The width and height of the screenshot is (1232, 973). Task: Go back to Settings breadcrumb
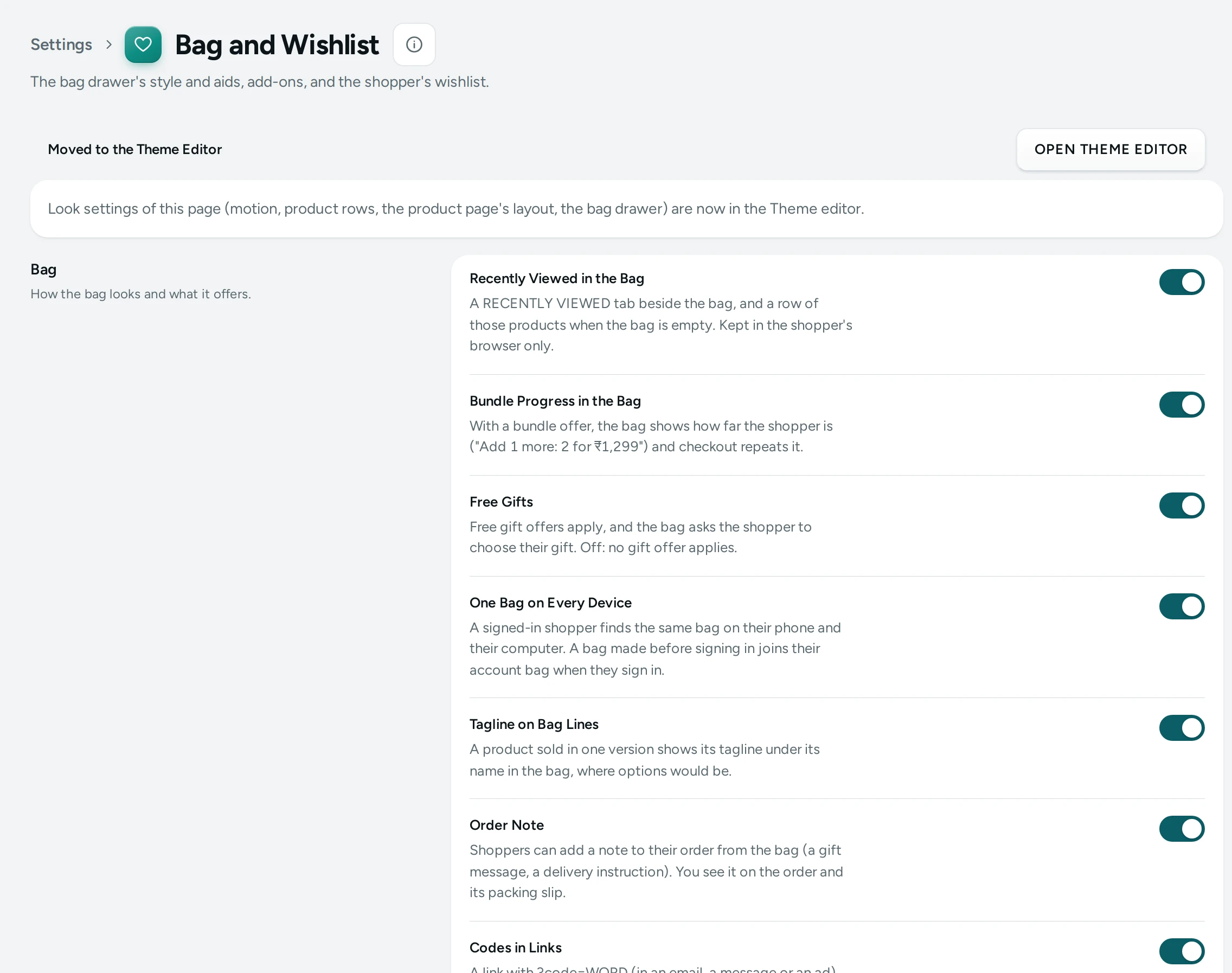click(x=61, y=44)
